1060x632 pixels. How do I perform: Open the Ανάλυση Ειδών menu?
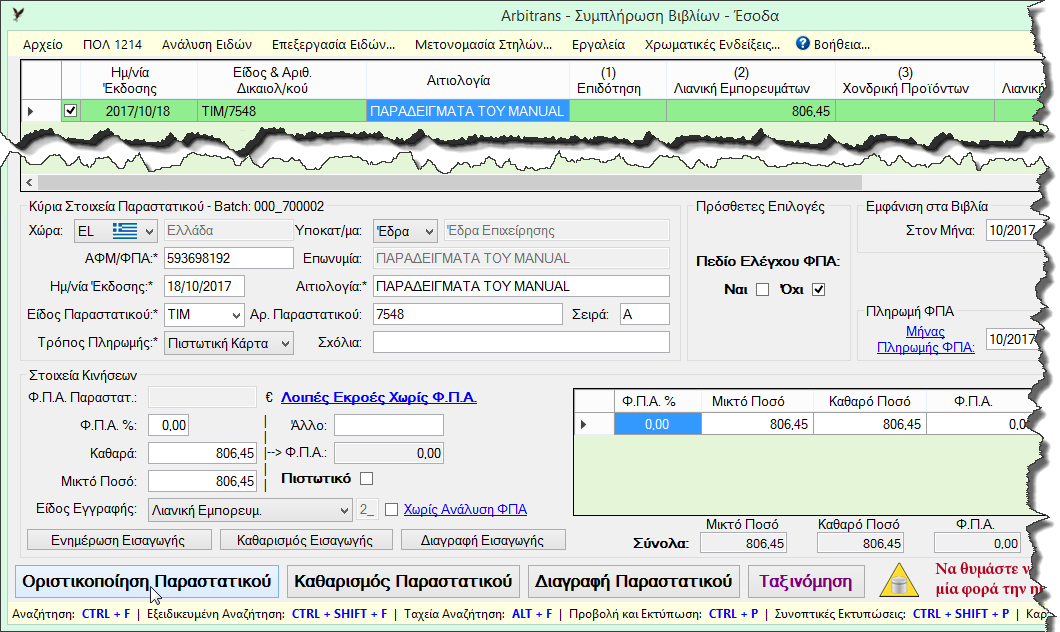click(x=207, y=45)
